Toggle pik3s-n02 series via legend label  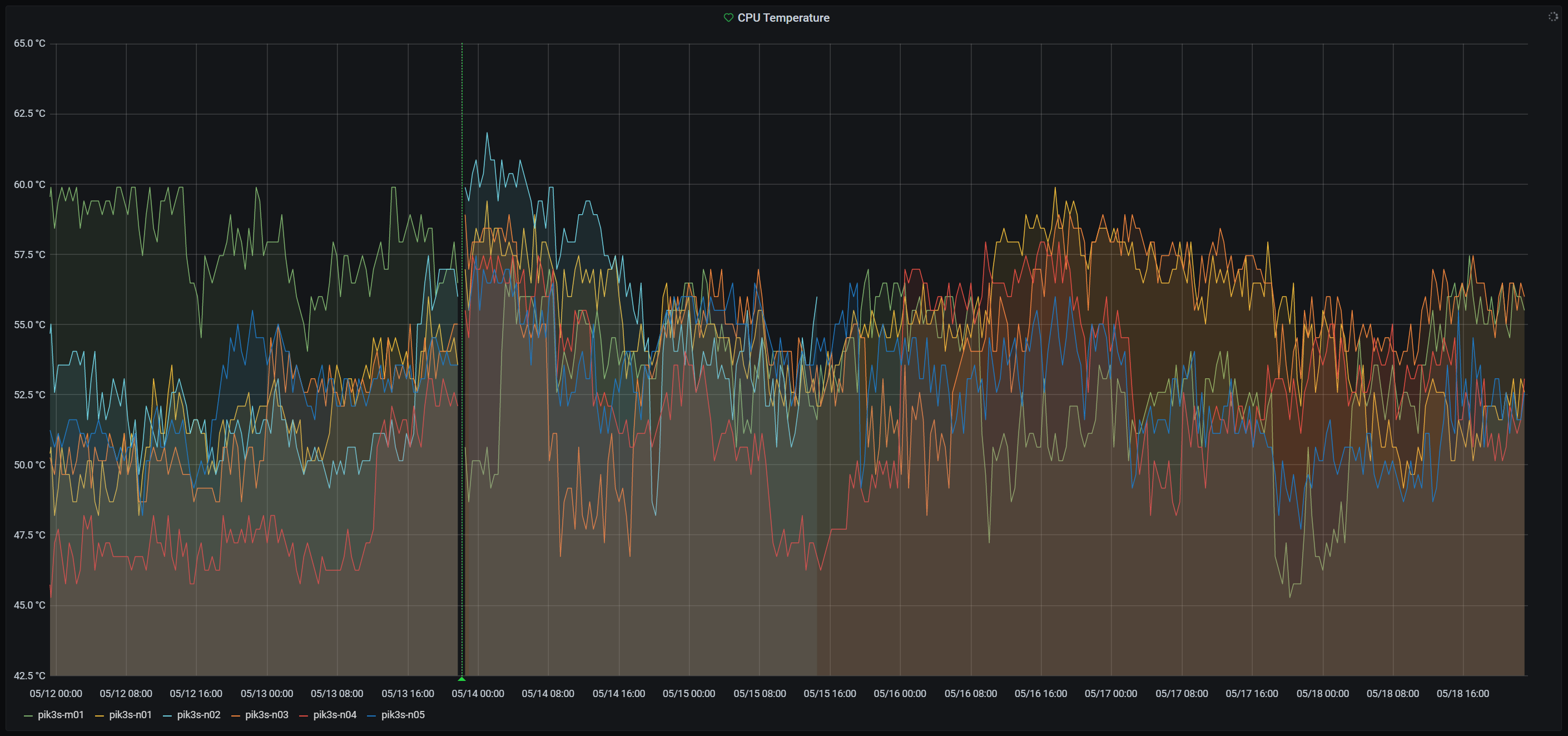click(199, 715)
